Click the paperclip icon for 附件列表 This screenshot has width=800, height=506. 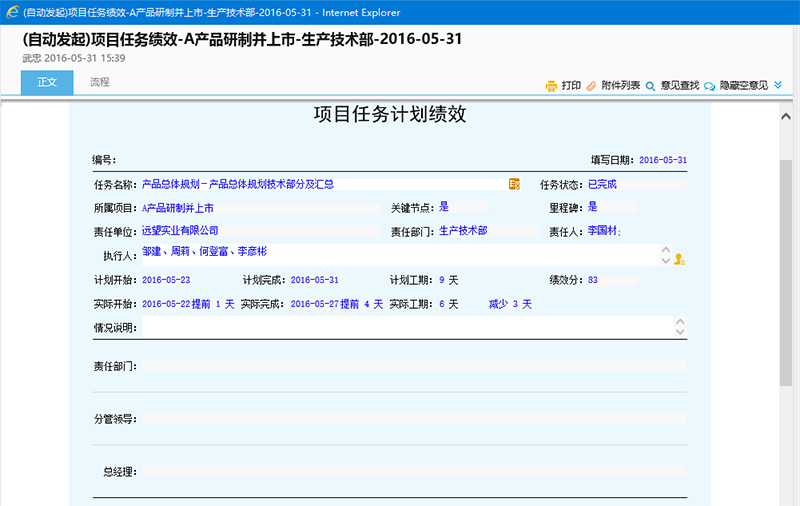pyautogui.click(x=591, y=86)
